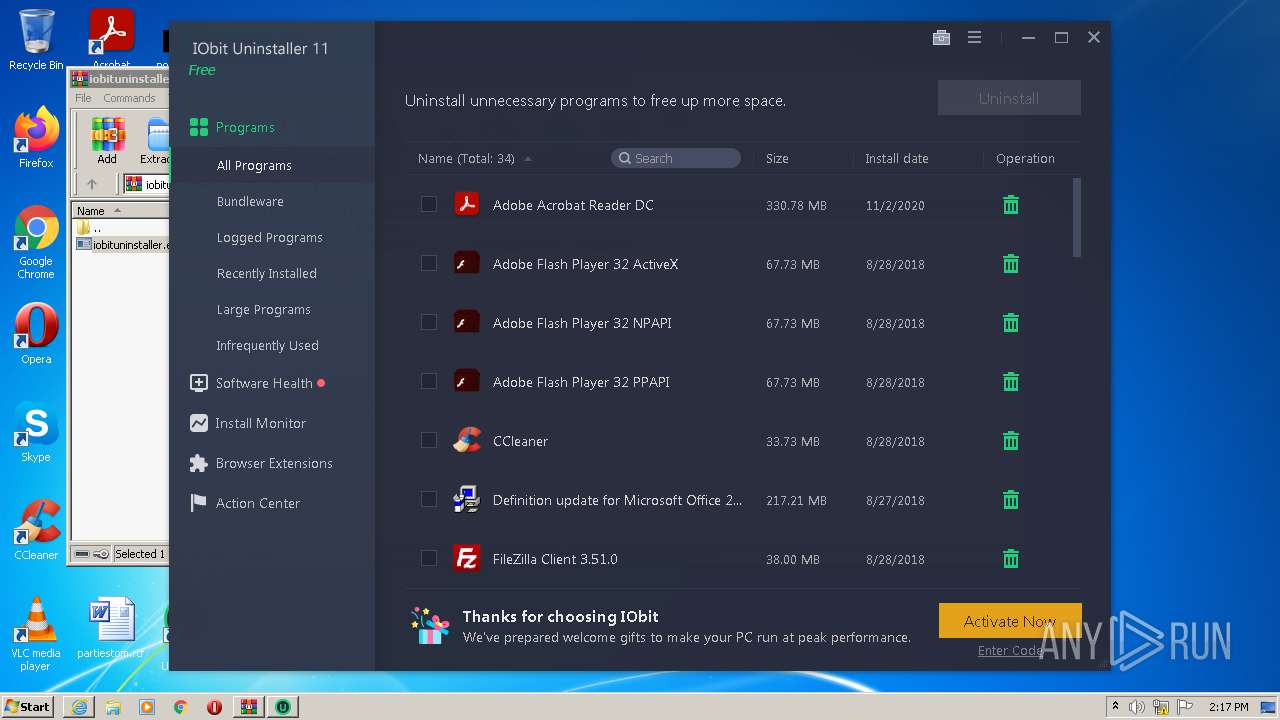Click Internet Explorer icon in taskbar
This screenshot has width=1280, height=720.
coord(79,707)
